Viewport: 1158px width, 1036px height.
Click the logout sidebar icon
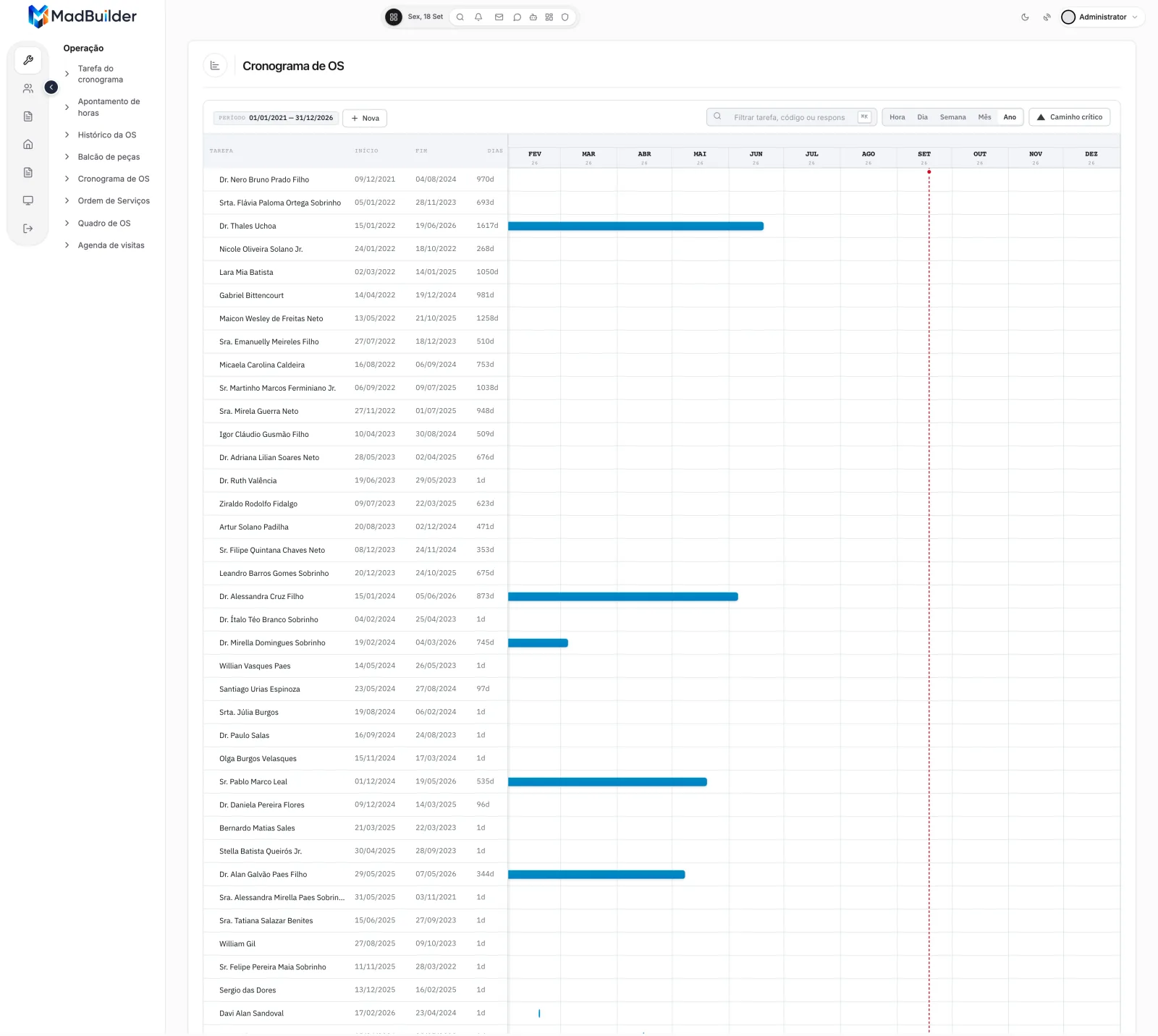point(28,229)
